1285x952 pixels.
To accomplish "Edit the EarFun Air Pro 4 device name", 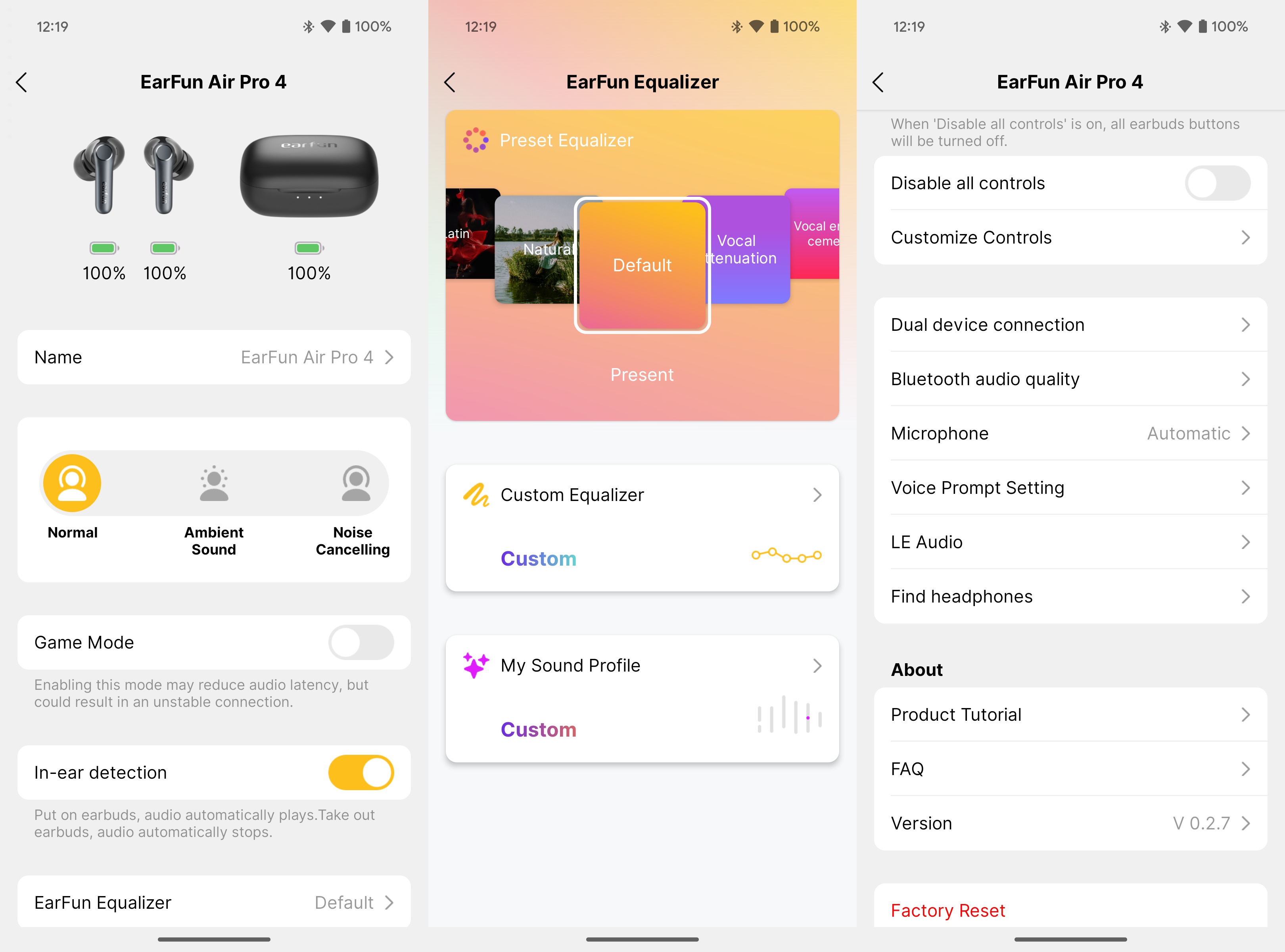I will (x=214, y=357).
